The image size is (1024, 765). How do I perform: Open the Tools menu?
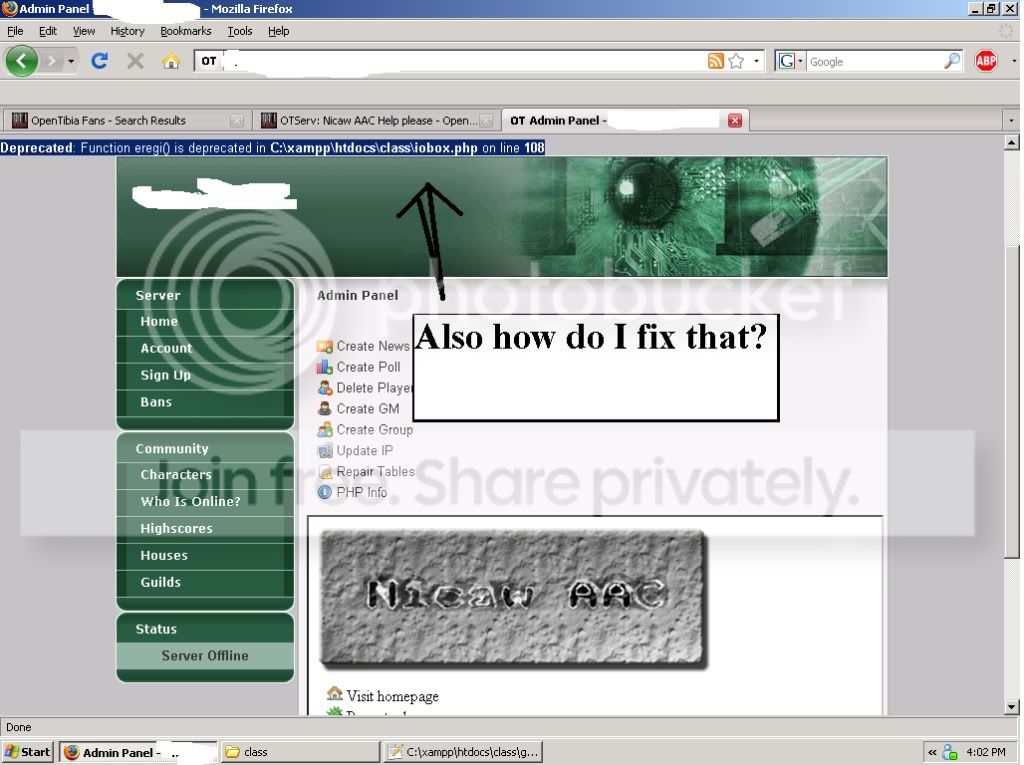pos(240,31)
